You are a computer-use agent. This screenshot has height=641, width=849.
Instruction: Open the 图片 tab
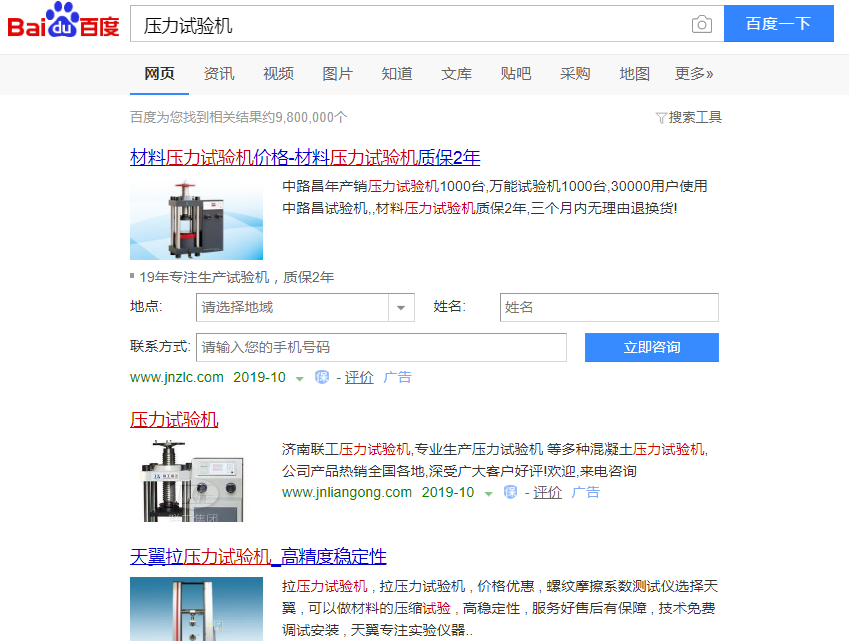coord(337,74)
